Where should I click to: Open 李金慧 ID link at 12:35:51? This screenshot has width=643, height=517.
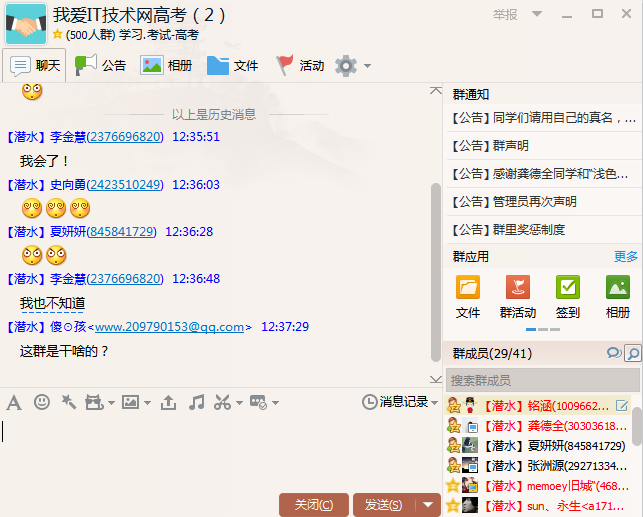coord(125,137)
